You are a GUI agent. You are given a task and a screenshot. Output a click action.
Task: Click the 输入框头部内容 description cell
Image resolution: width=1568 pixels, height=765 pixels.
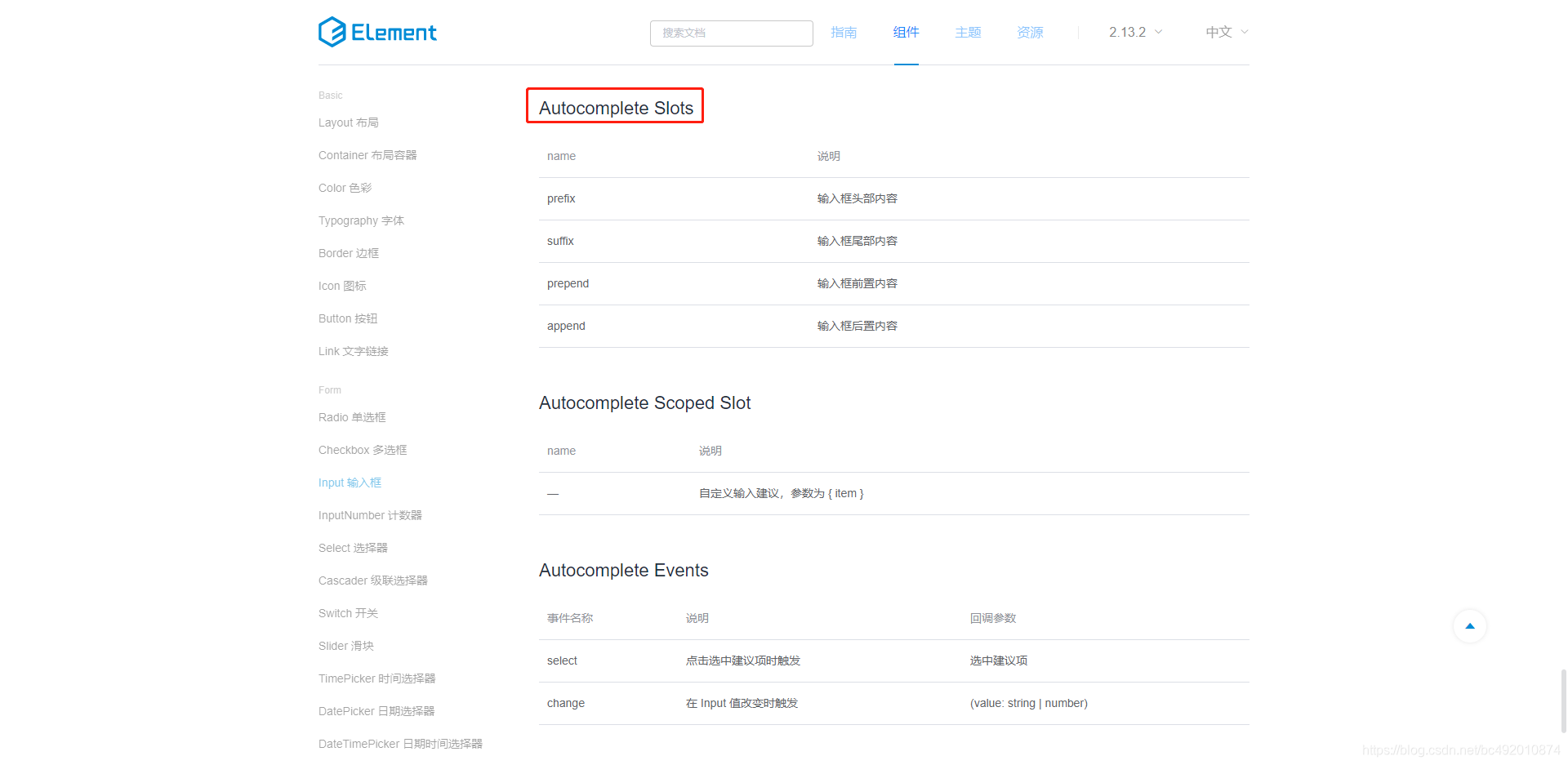[x=857, y=198]
